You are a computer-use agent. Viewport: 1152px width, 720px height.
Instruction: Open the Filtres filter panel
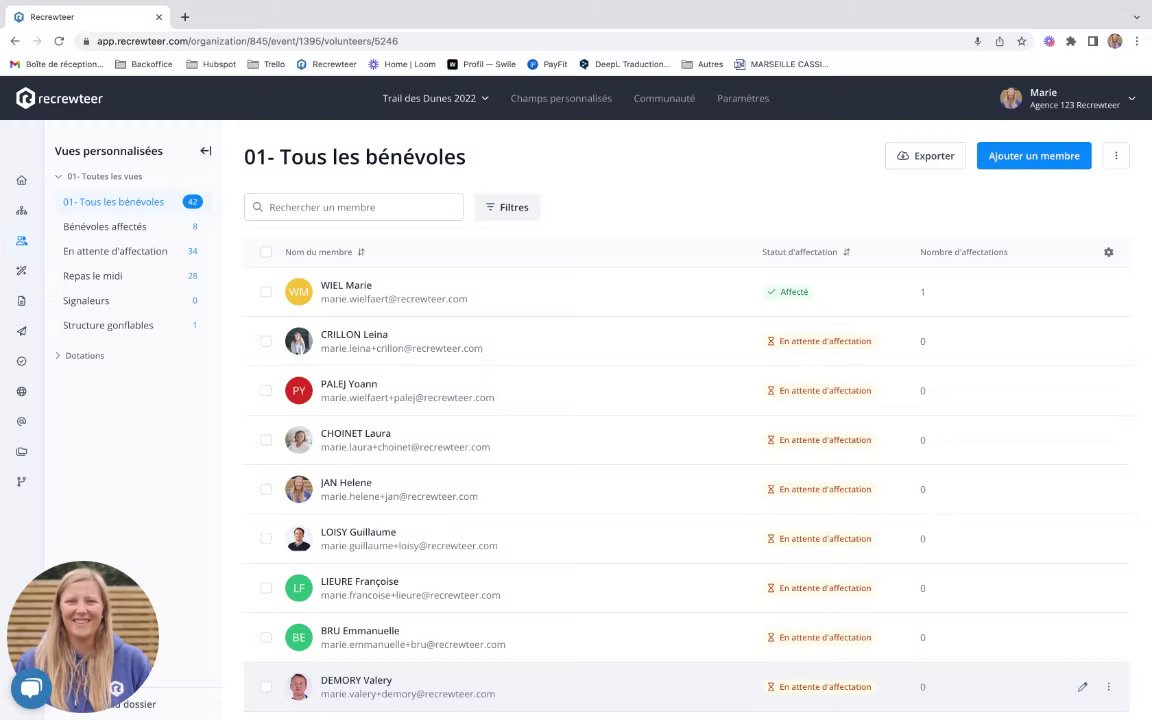coord(507,207)
